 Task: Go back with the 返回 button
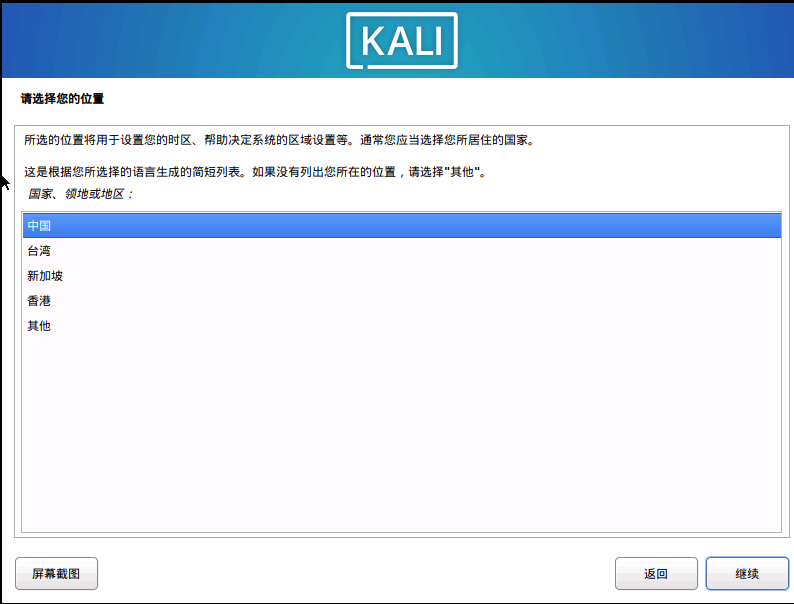pos(656,574)
